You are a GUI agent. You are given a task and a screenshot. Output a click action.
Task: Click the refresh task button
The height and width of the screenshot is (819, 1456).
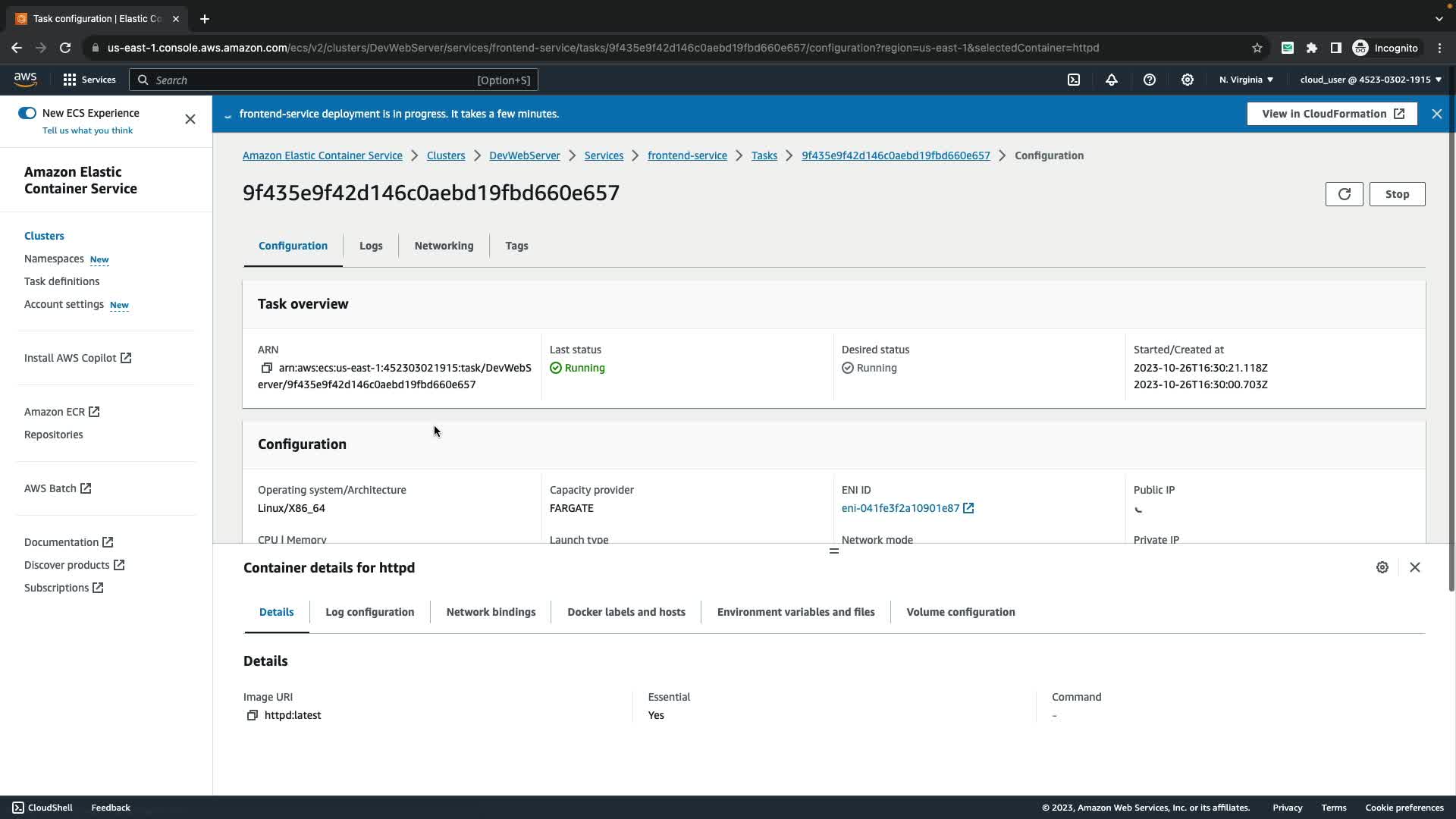(x=1344, y=194)
